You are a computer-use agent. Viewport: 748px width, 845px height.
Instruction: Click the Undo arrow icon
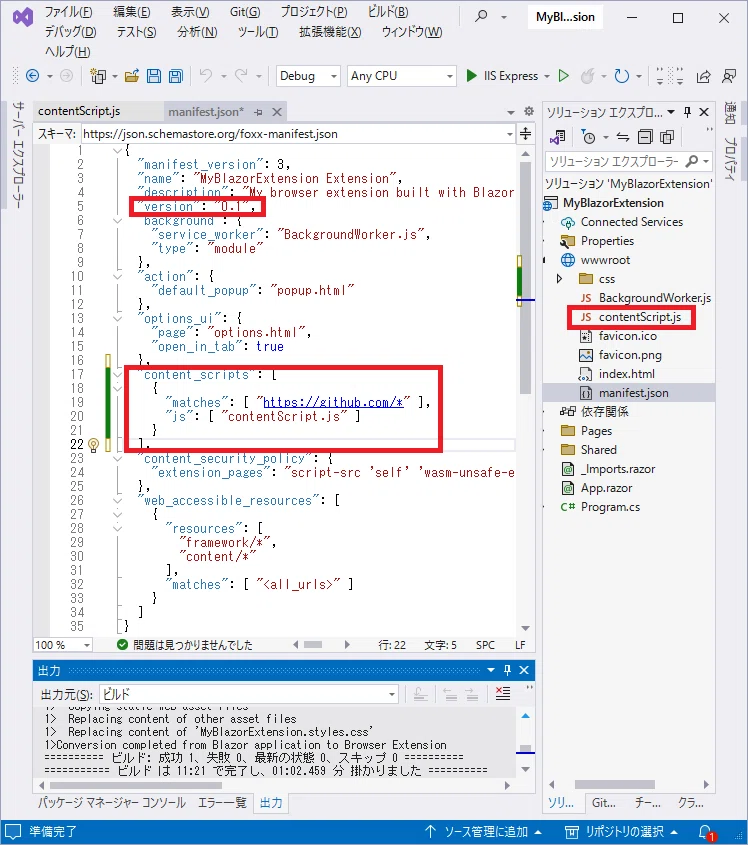coord(205,75)
